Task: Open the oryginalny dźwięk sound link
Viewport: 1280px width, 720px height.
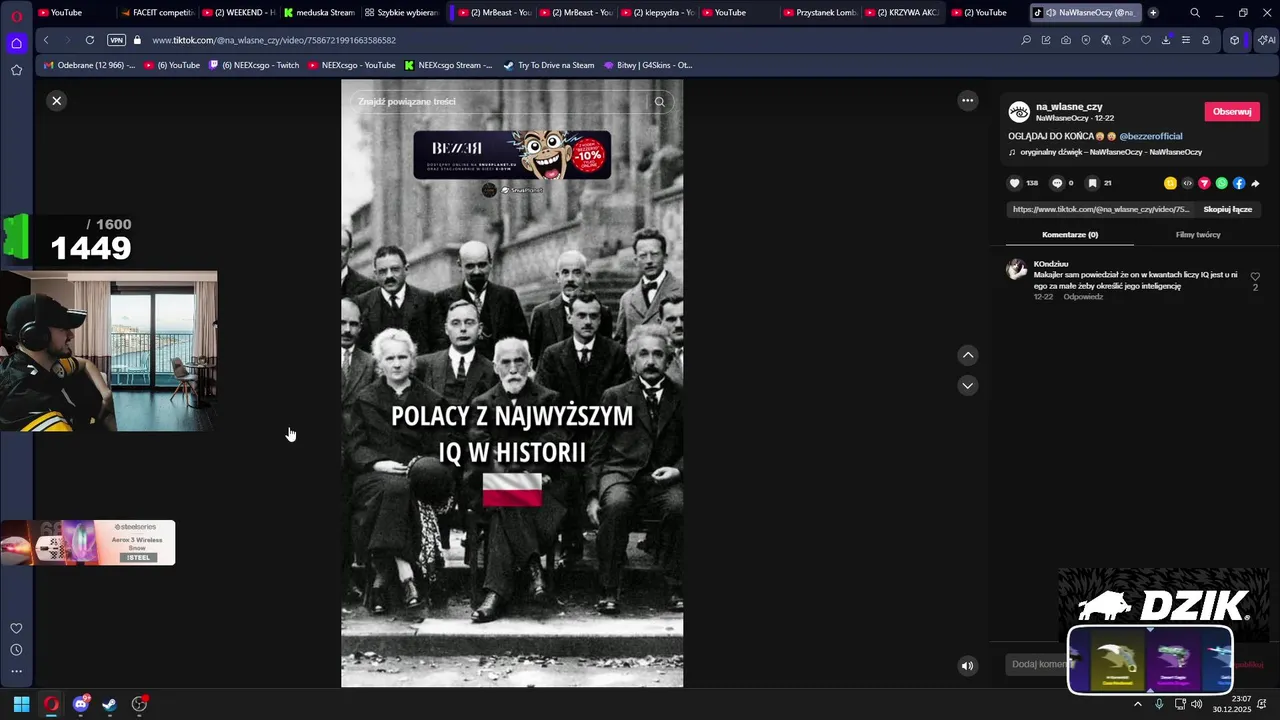Action: [1110, 152]
